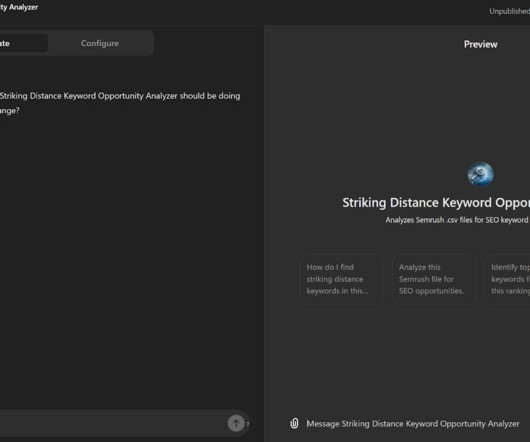
Task: Switch to the Configure tab
Action: click(100, 43)
